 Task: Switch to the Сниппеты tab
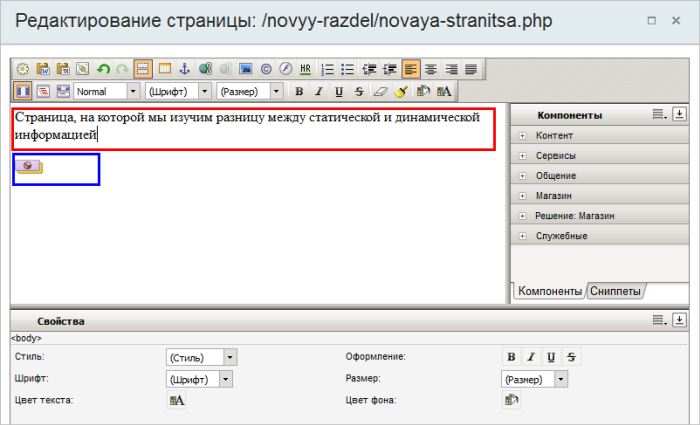(x=614, y=291)
